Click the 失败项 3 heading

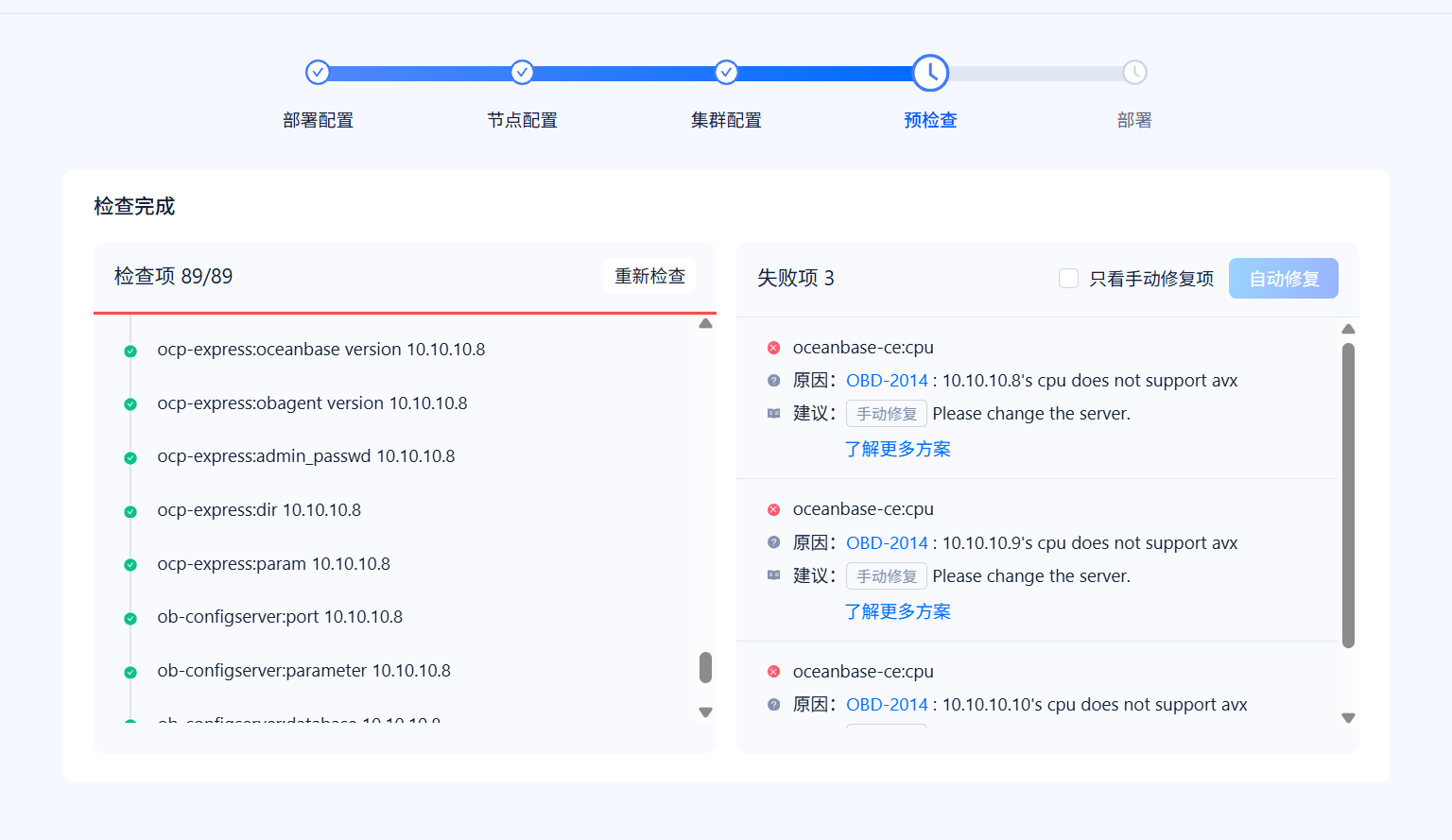[x=796, y=278]
